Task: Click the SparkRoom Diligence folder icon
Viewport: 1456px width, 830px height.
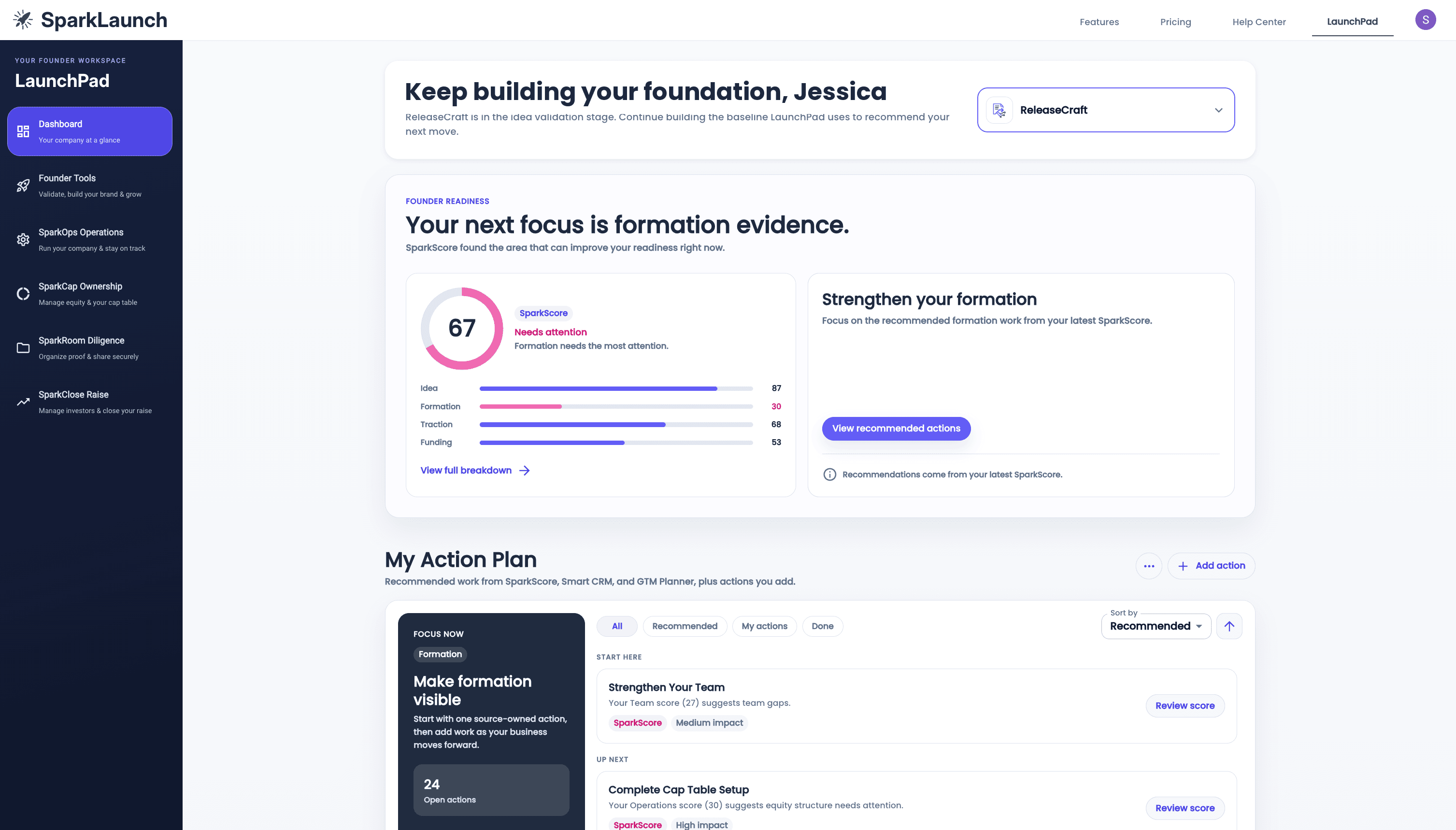Action: click(x=23, y=348)
